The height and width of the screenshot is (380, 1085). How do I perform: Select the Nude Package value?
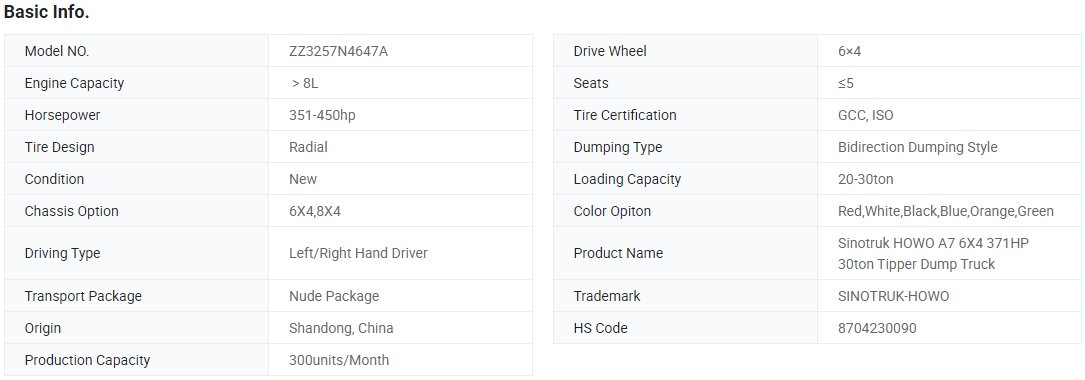[334, 296]
